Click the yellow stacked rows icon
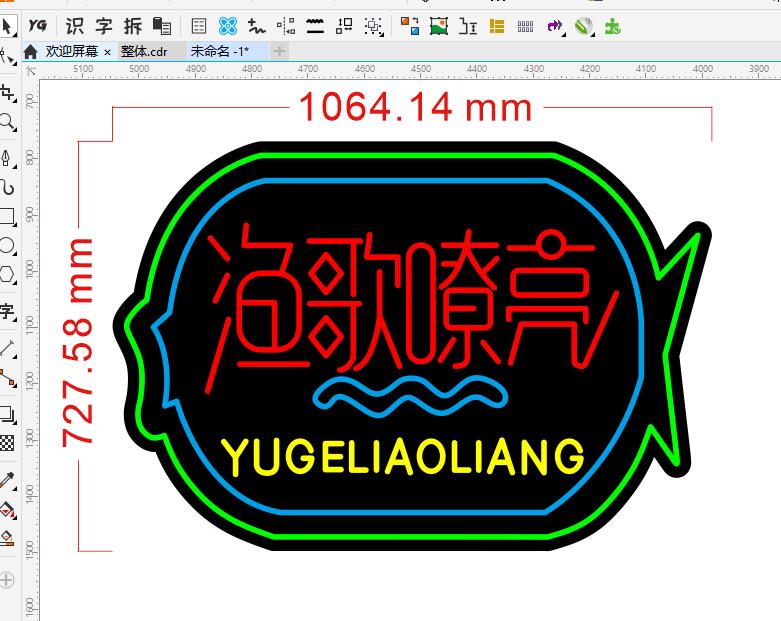Viewport: 781px width, 621px height. click(497, 26)
